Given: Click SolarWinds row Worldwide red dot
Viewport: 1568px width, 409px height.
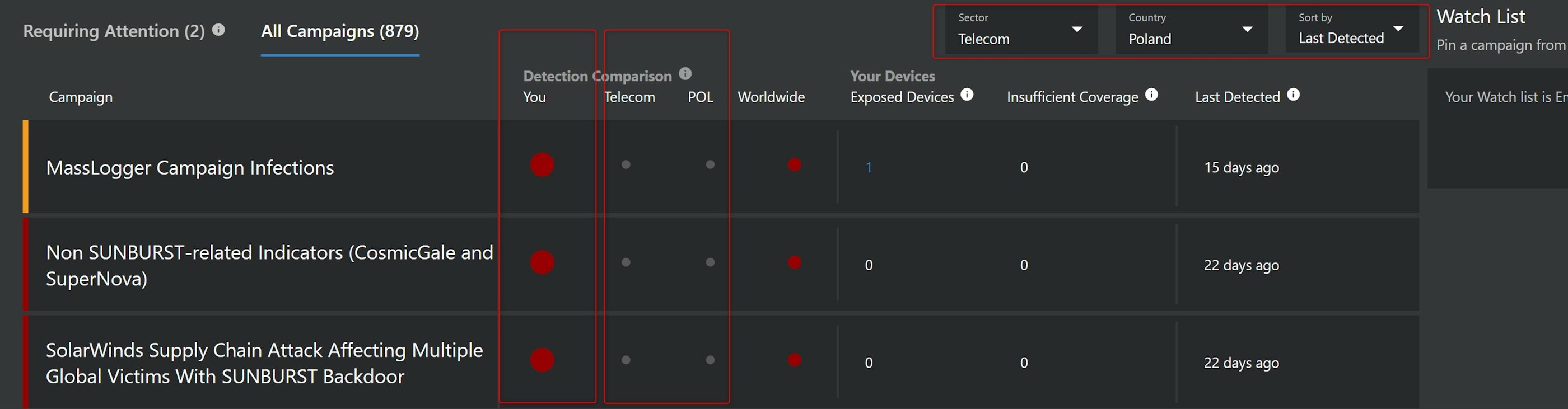Looking at the screenshot, I should (794, 360).
